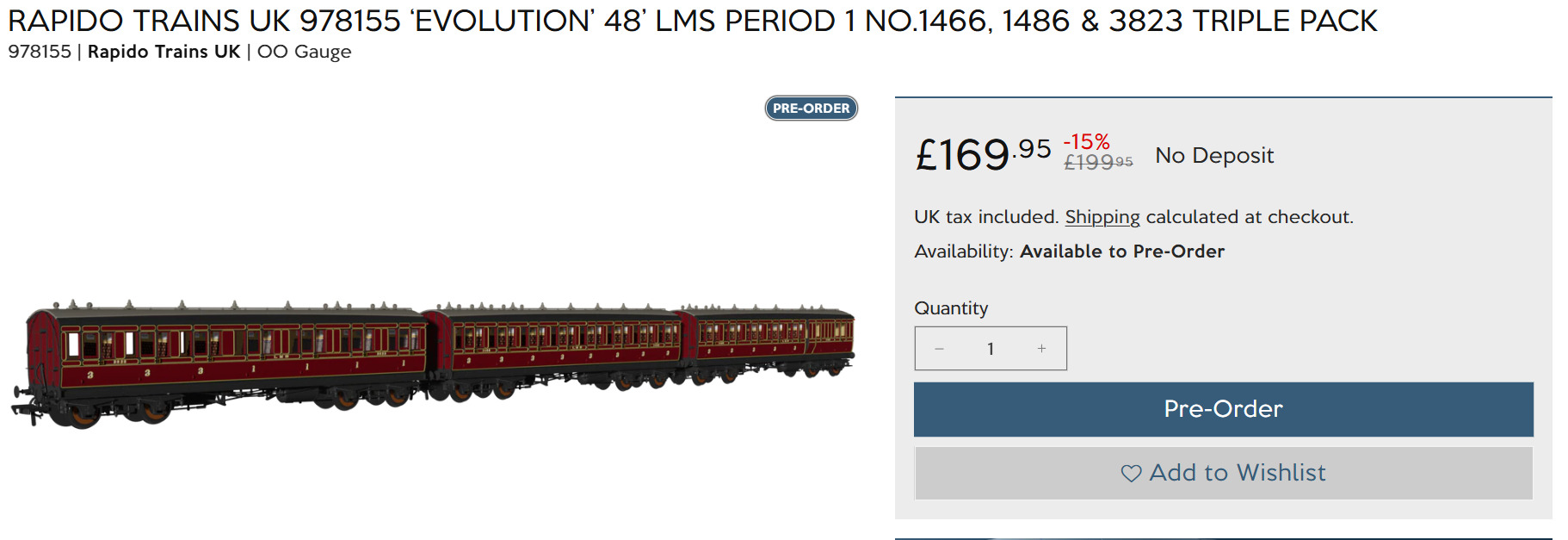
Task: Click the crossed-out £199.95 original price
Action: 1098,162
